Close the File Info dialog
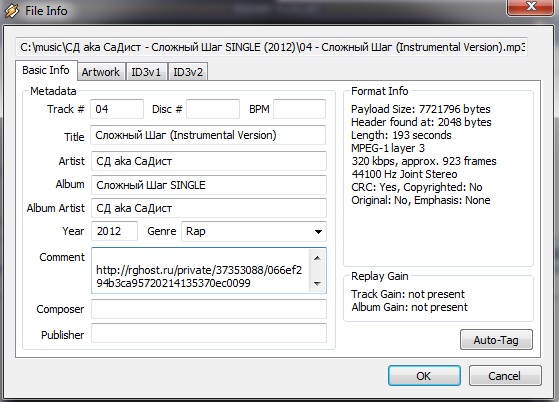 coord(530,7)
